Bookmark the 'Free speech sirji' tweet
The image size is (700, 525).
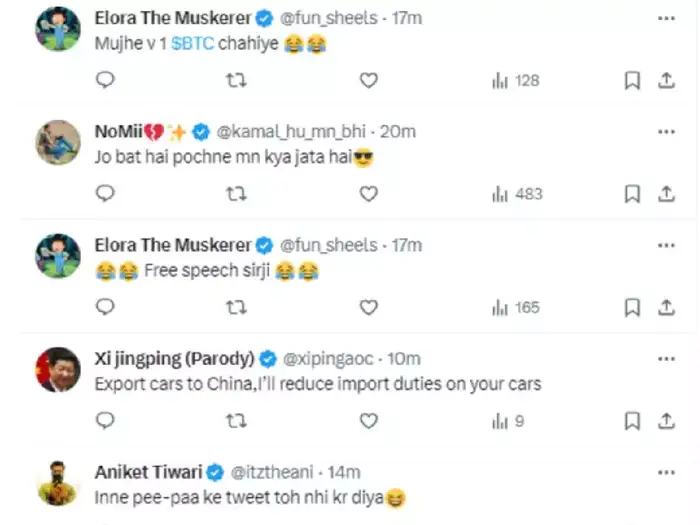point(632,308)
